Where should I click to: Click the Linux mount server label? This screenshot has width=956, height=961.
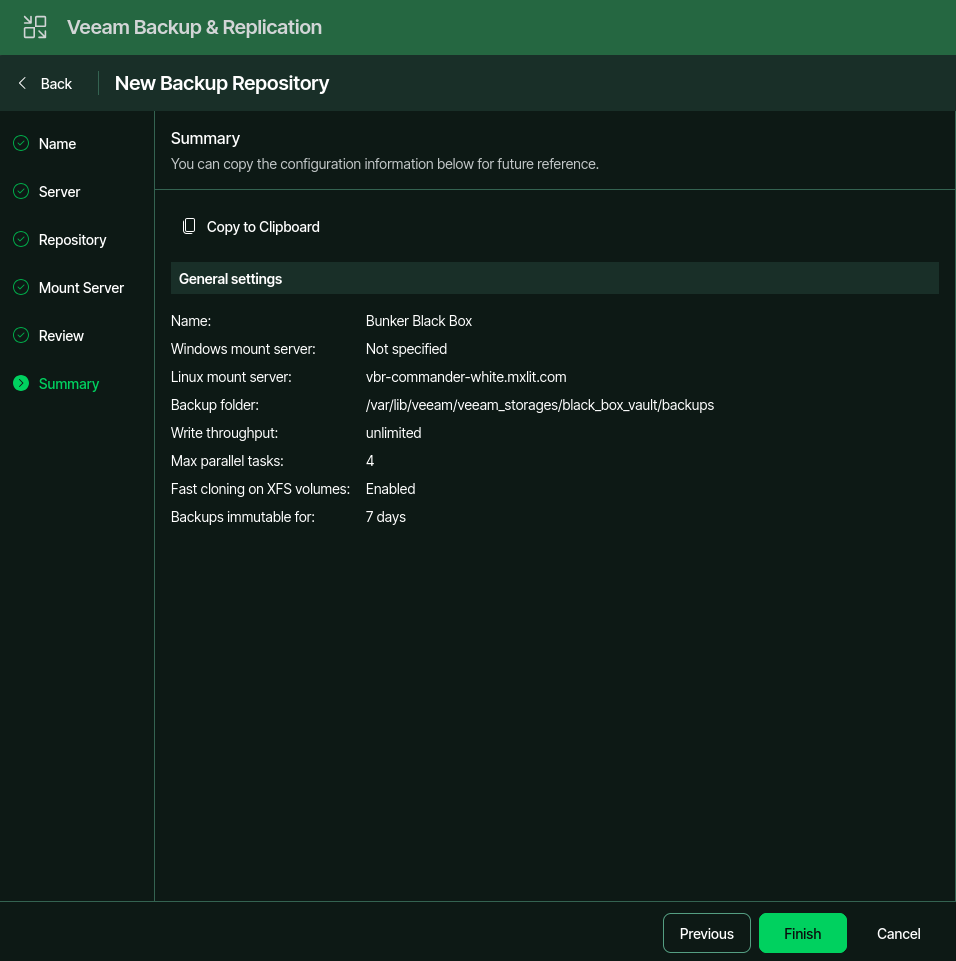point(231,377)
